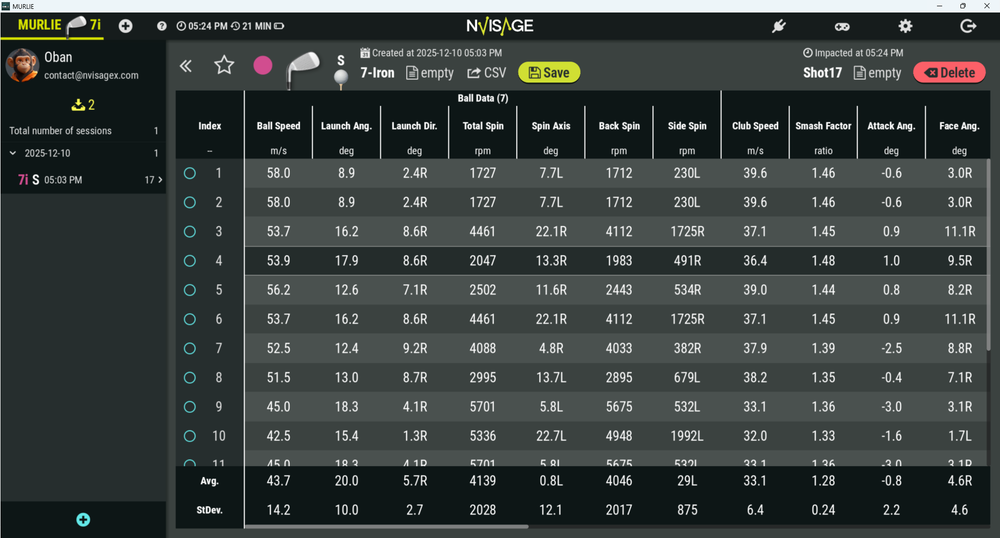Click the horizontal scrollbar below the table
The width and height of the screenshot is (1000, 538).
pyautogui.click(x=386, y=527)
